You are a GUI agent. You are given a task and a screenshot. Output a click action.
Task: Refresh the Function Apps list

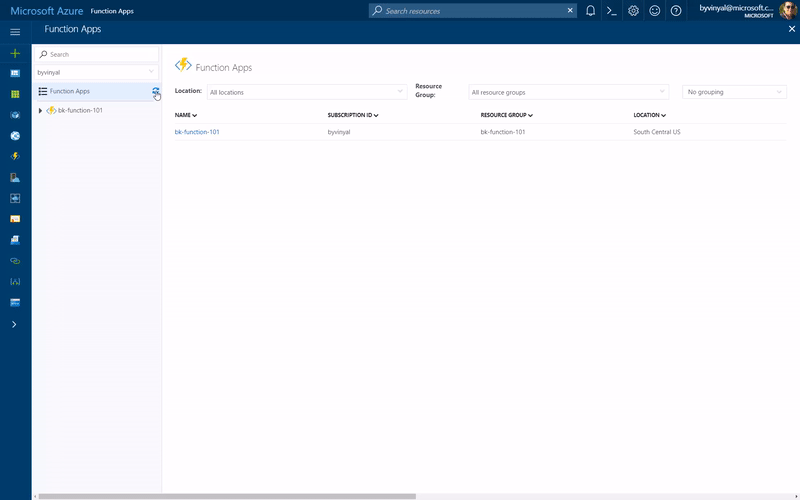[155, 91]
